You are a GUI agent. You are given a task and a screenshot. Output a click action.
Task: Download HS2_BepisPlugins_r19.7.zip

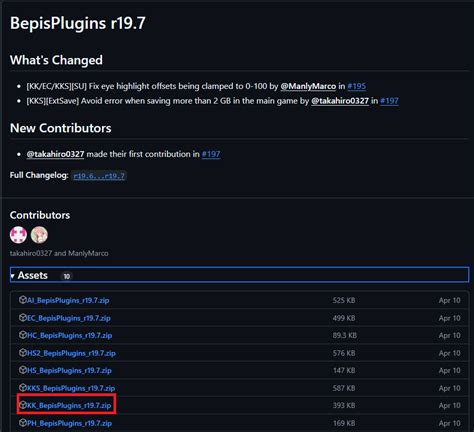pos(71,353)
